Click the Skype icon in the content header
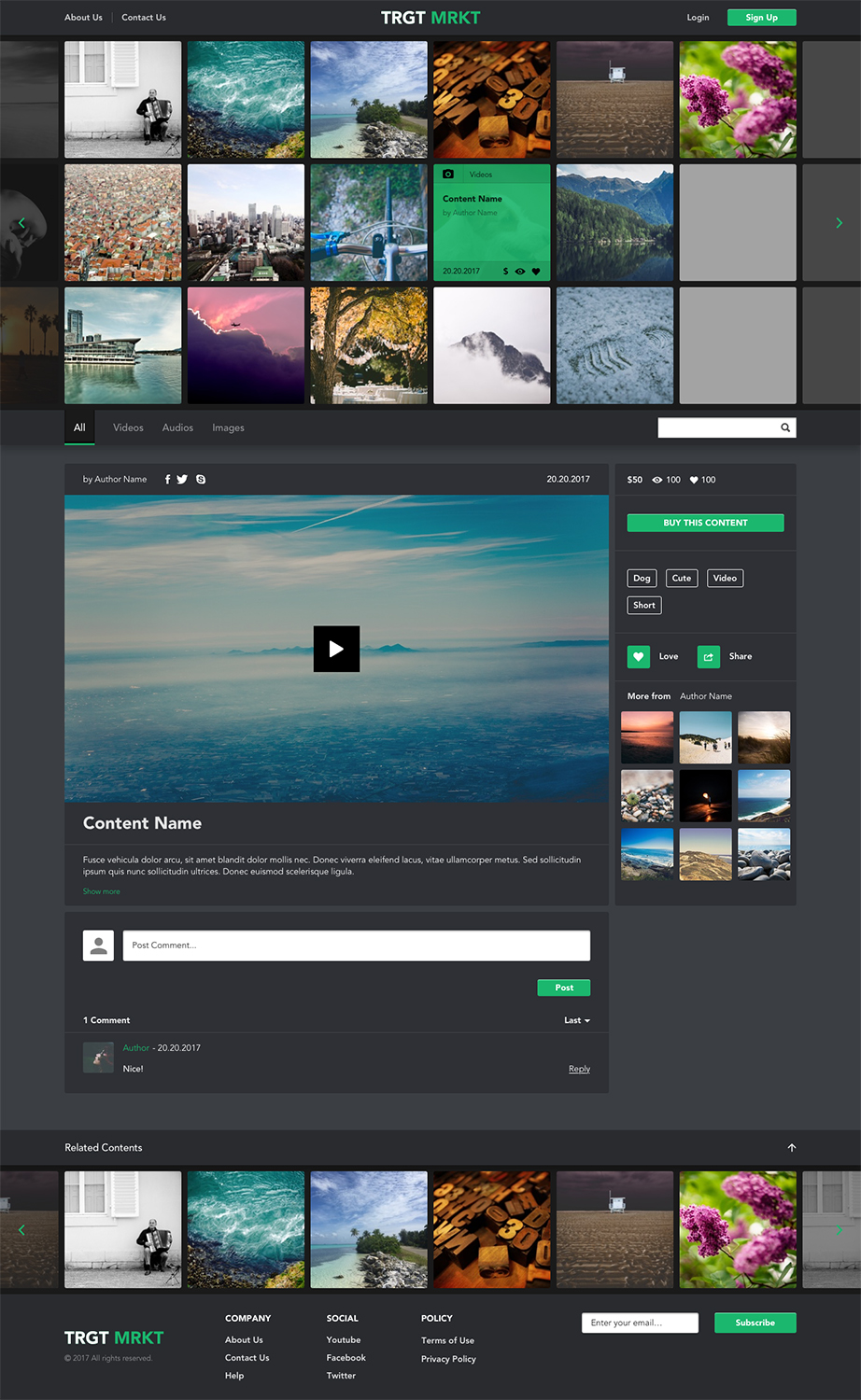Viewport: 861px width, 1400px height. coord(201,479)
